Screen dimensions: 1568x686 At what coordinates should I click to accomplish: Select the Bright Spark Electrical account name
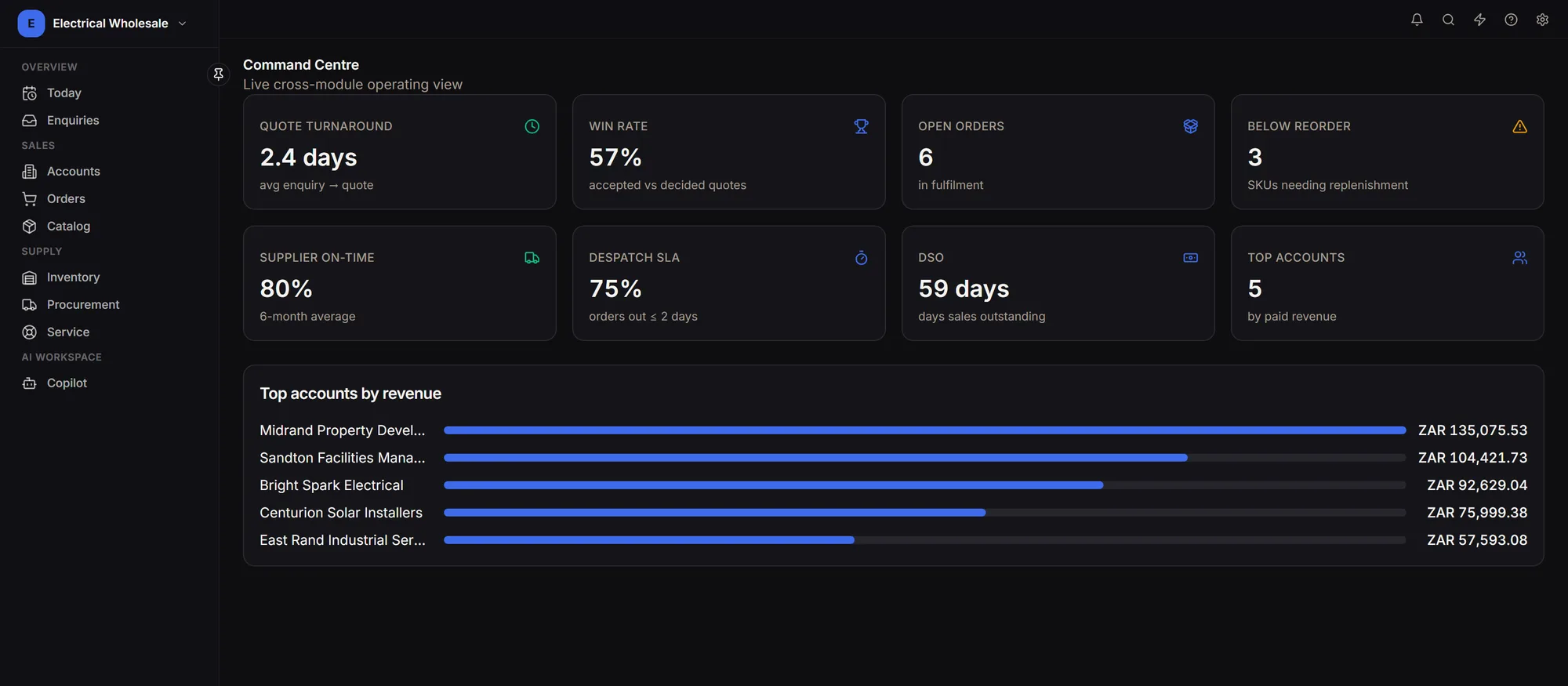332,485
